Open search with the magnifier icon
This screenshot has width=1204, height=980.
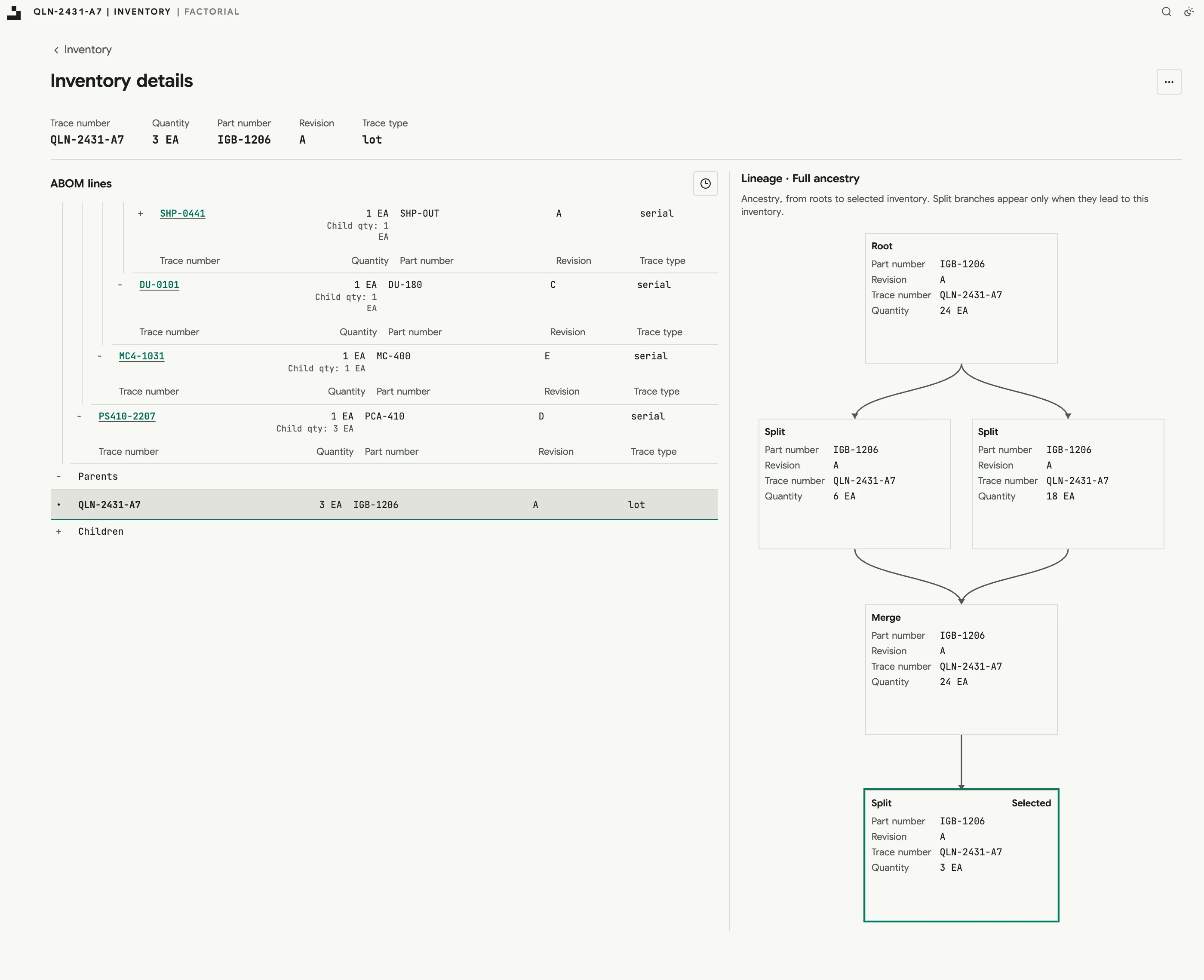point(1166,12)
